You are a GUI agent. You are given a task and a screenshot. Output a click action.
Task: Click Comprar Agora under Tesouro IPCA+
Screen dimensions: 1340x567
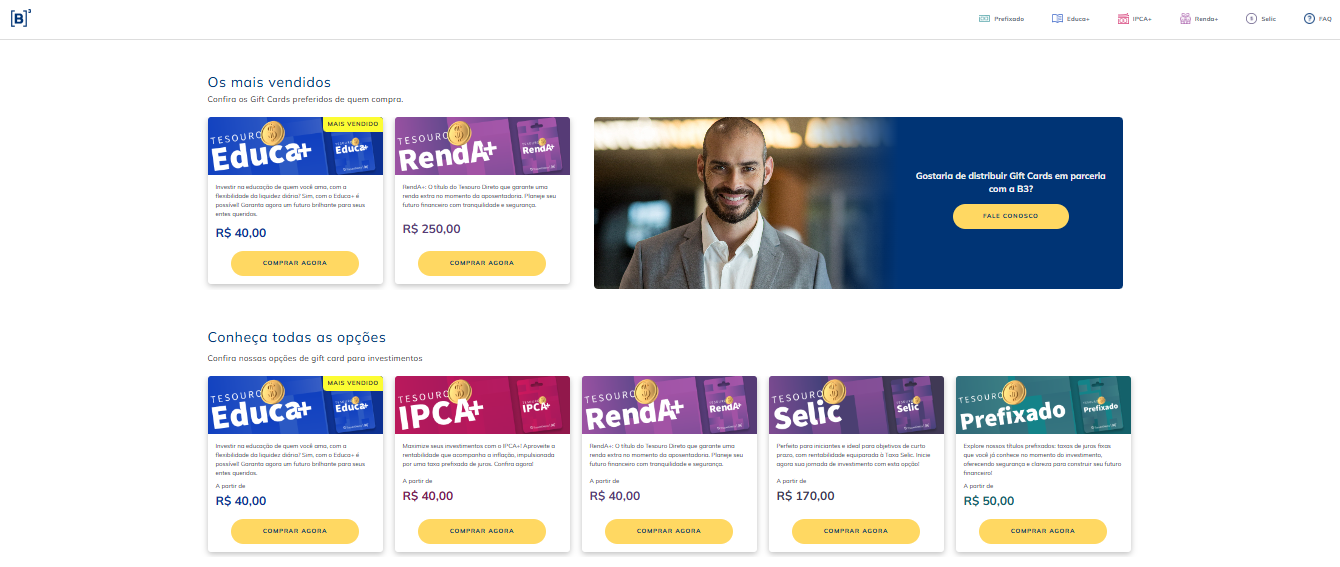482,531
